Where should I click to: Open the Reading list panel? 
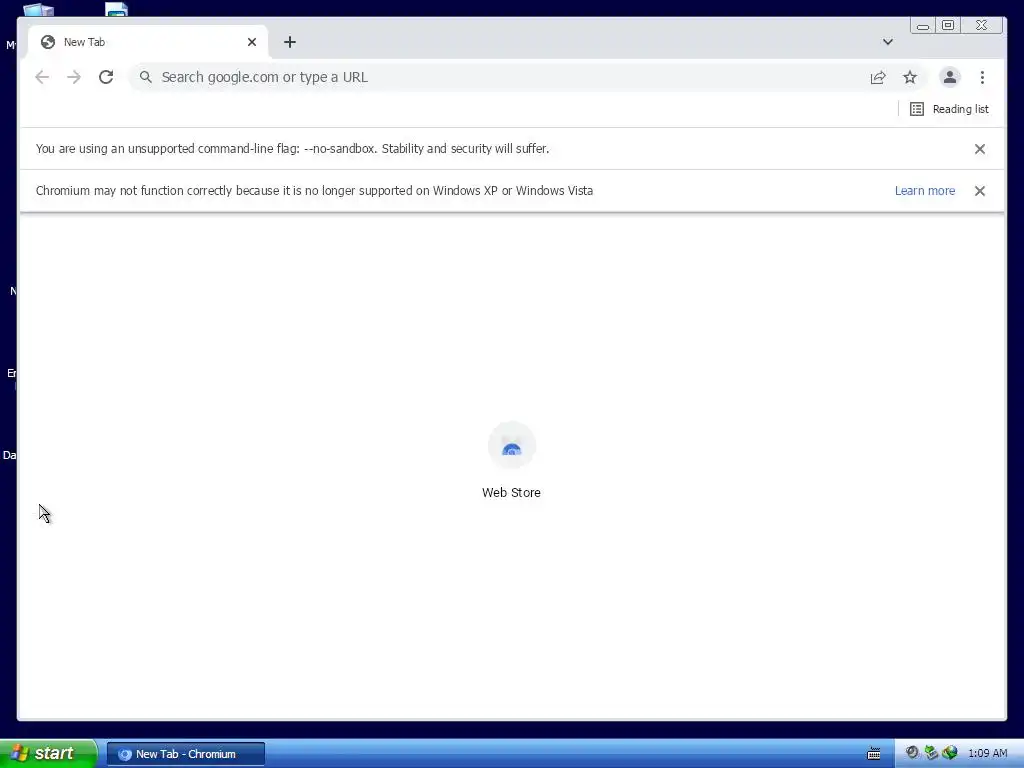949,109
